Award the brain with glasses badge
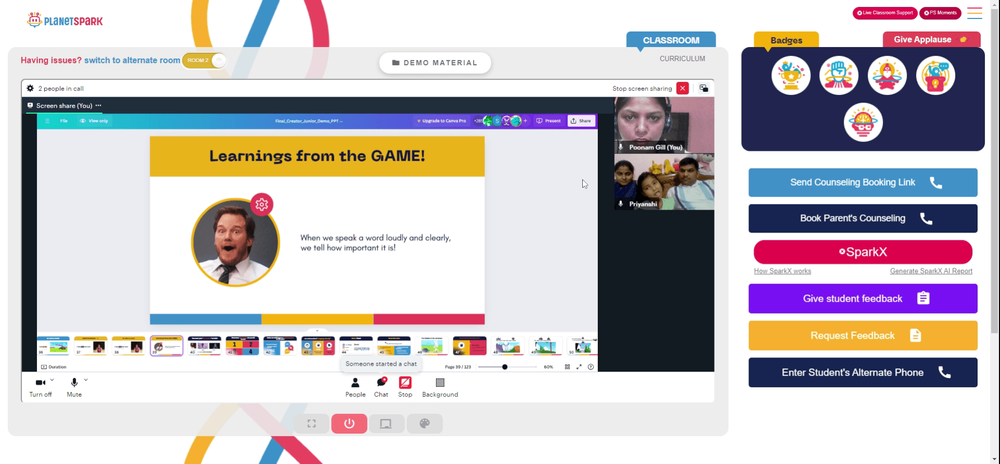 [863, 122]
